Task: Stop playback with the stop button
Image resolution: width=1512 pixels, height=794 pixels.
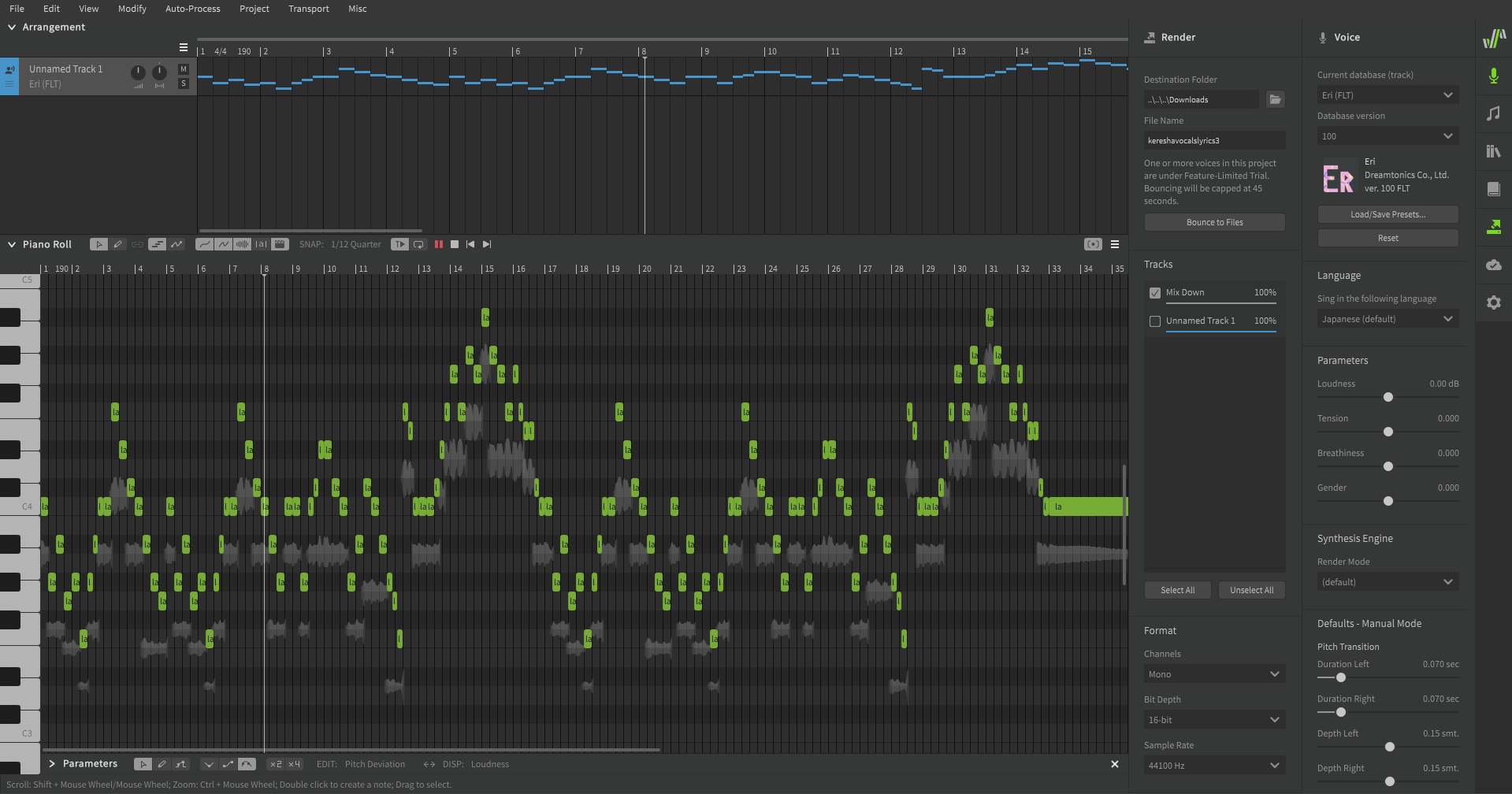Action: (455, 244)
